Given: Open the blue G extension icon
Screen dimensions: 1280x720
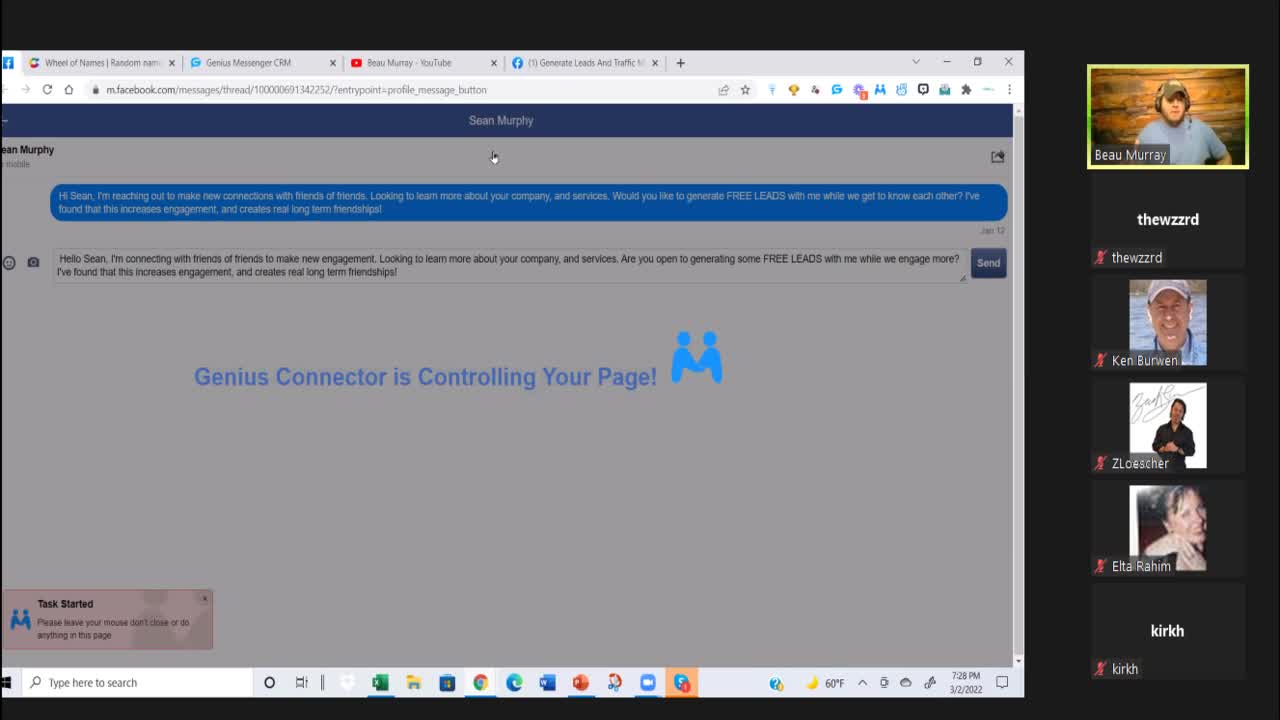Looking at the screenshot, I should [837, 90].
